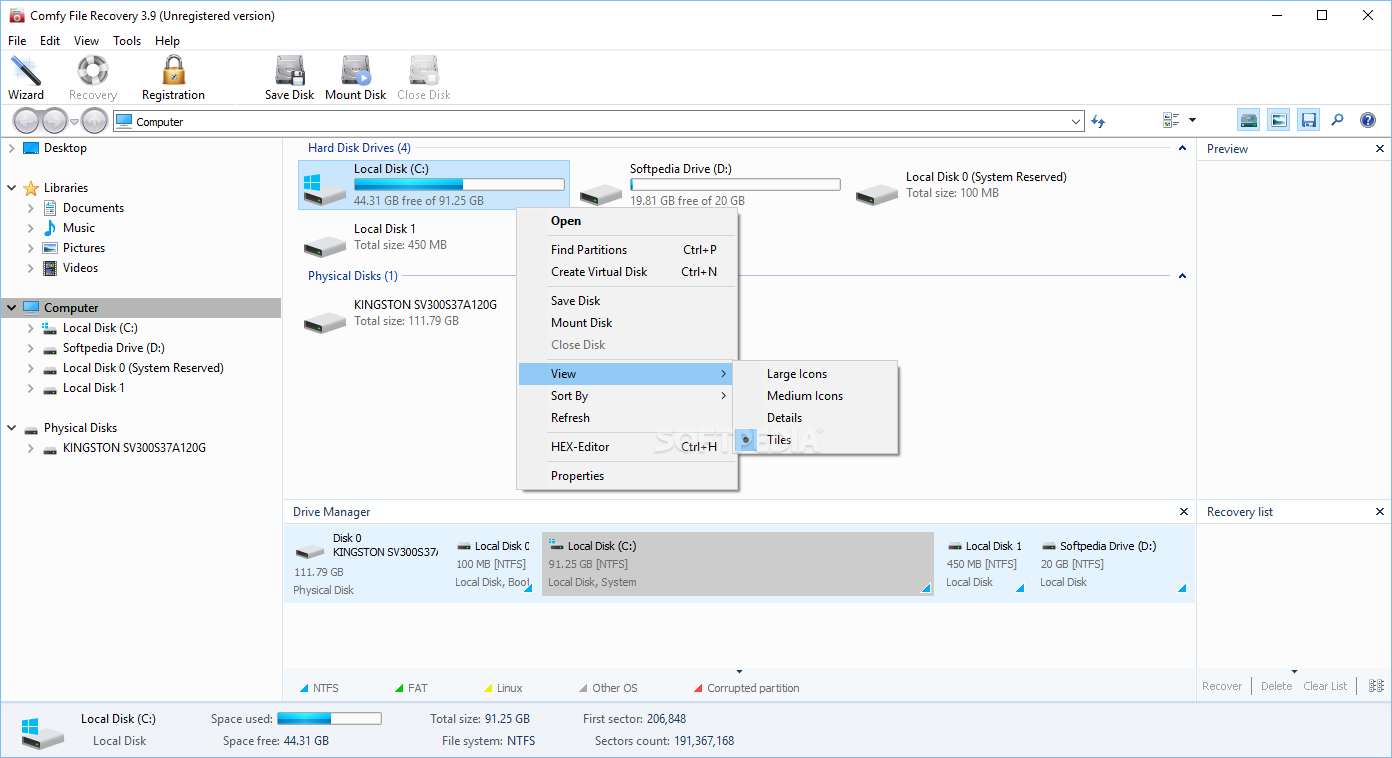The width and height of the screenshot is (1392, 758).
Task: Expand Softpedia Drive (D:) in tree
Action: pos(31,348)
